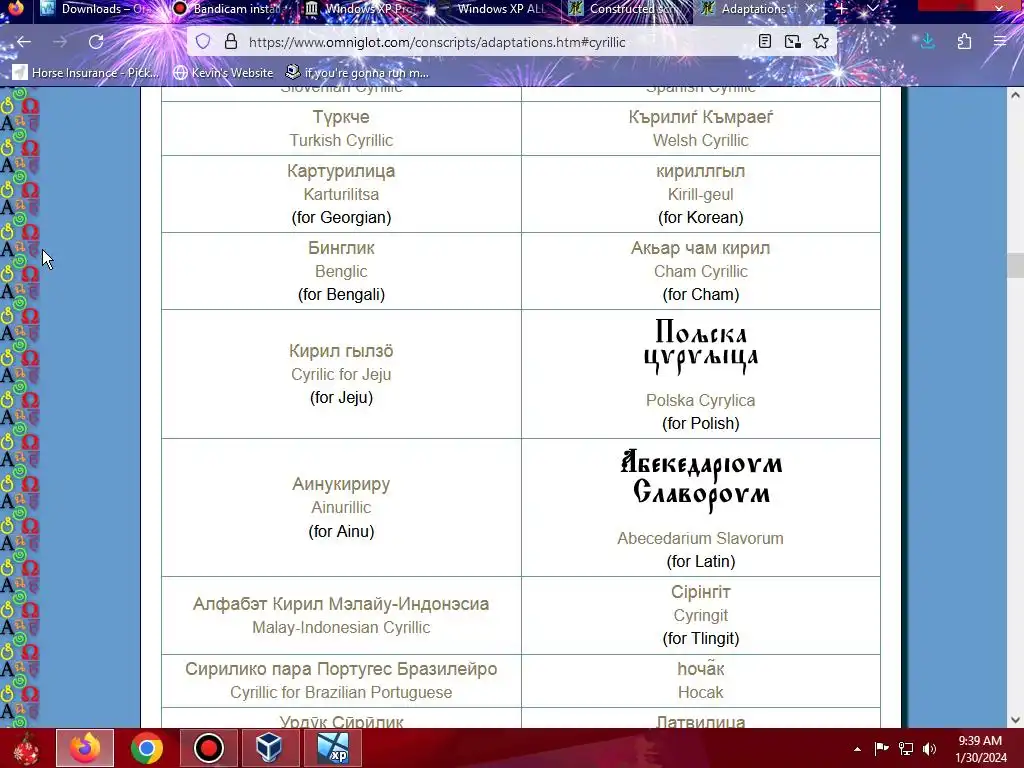
Task: Open Firefox from the taskbar
Action: [85, 748]
